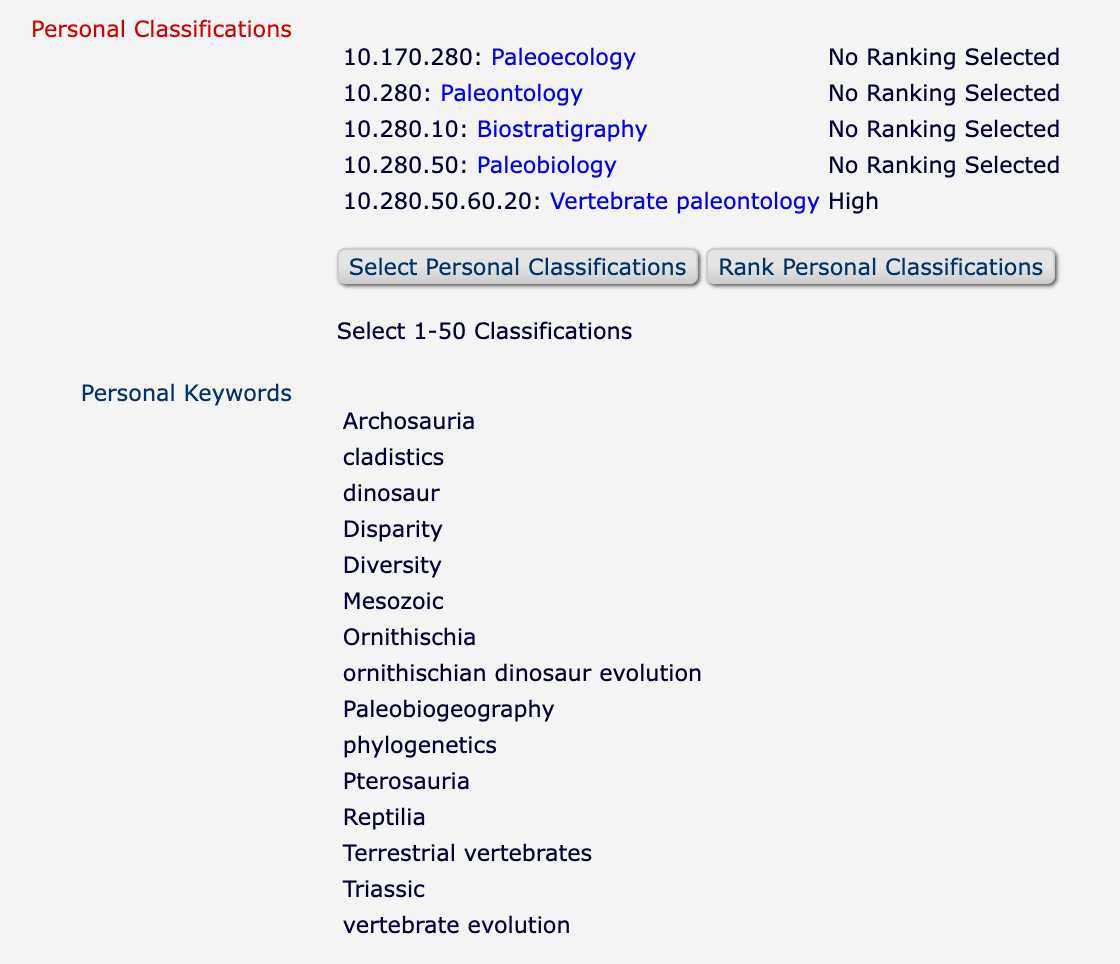
Task: Click the Archosauria keyword
Action: click(408, 421)
